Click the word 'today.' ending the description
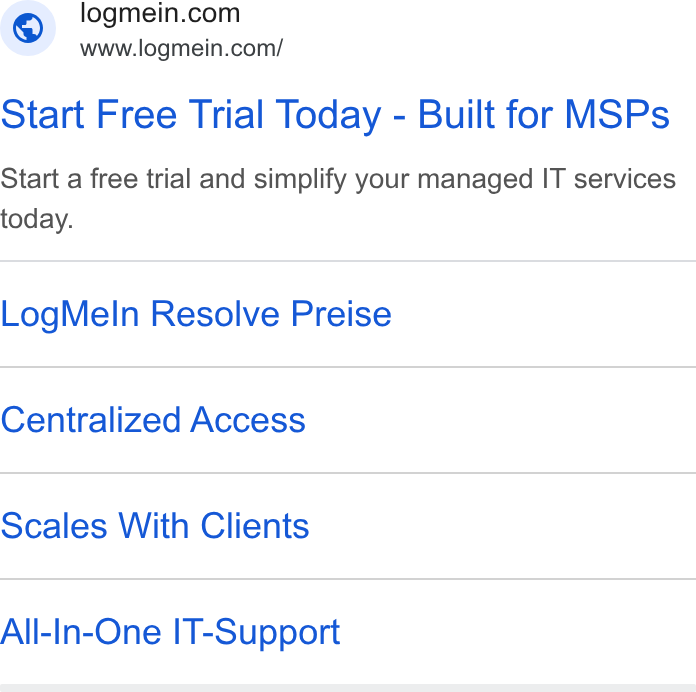 click(37, 219)
